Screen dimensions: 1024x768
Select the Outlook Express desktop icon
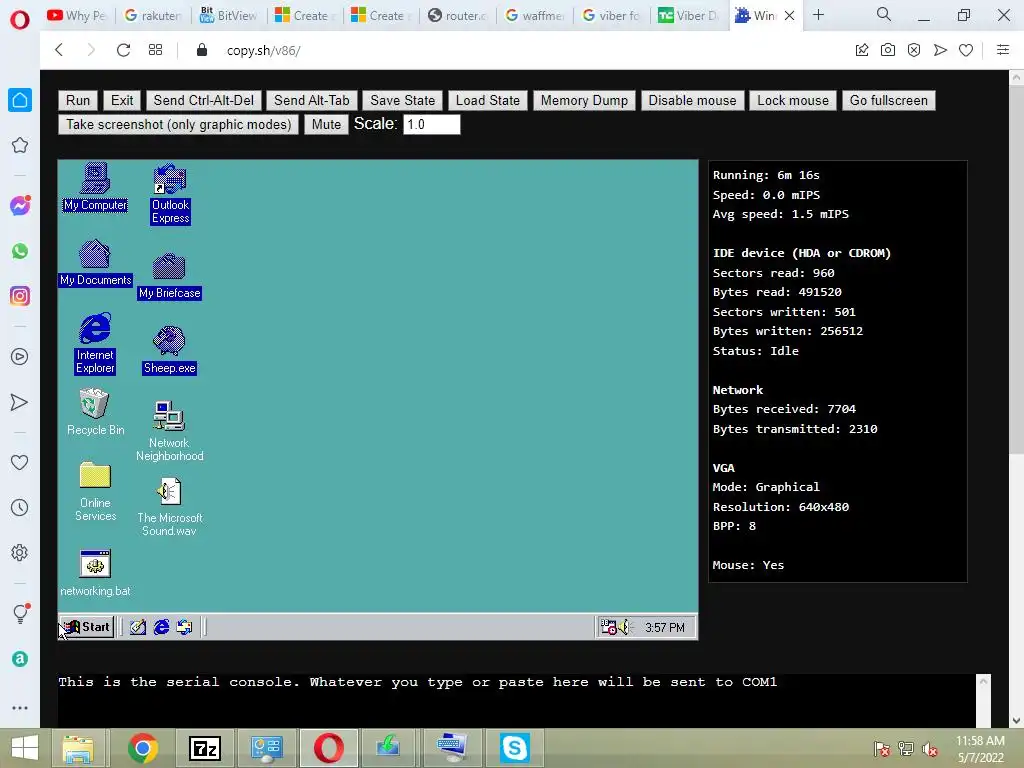click(x=170, y=194)
